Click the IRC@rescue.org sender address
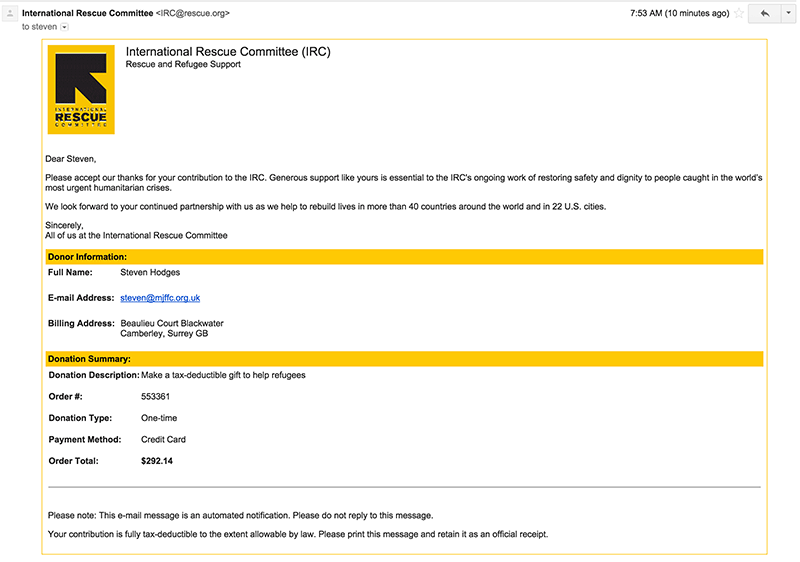 (193, 13)
